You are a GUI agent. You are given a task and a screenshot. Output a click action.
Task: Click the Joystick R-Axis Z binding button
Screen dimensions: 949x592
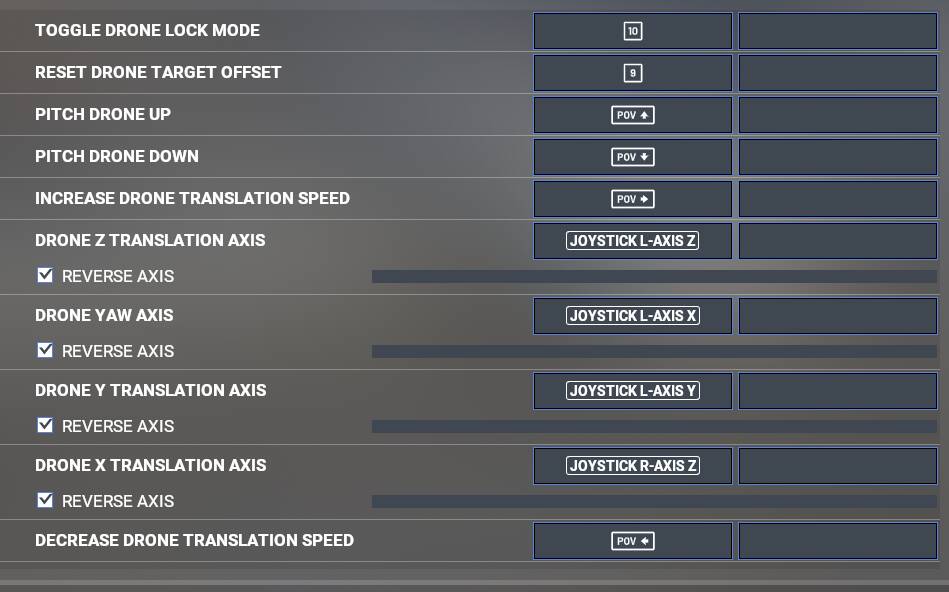tap(632, 466)
